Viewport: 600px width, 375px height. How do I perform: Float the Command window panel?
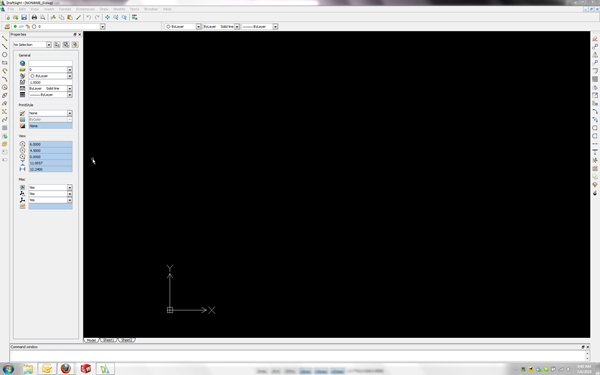(x=583, y=347)
